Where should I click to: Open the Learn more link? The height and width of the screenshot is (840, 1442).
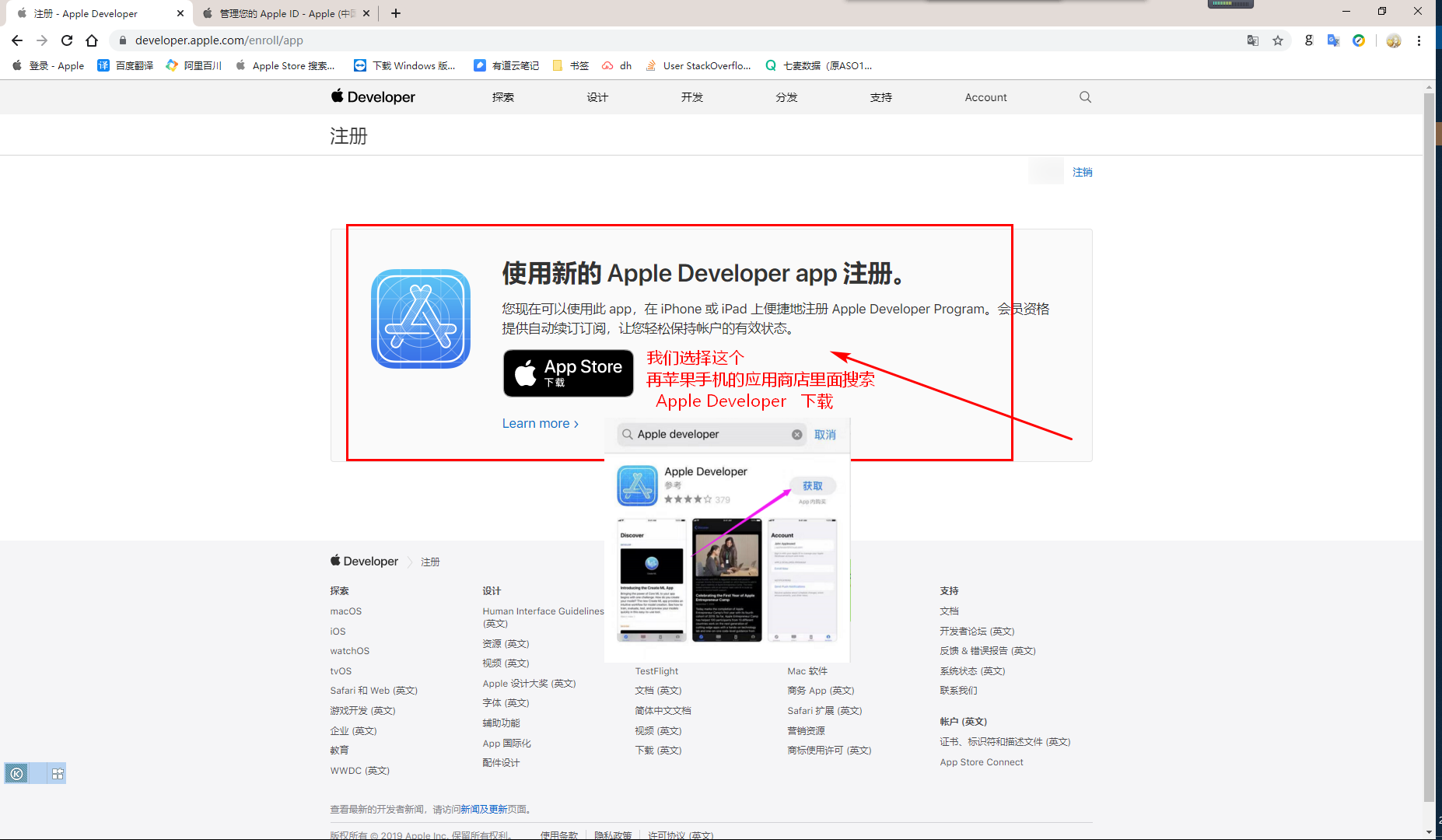541,424
